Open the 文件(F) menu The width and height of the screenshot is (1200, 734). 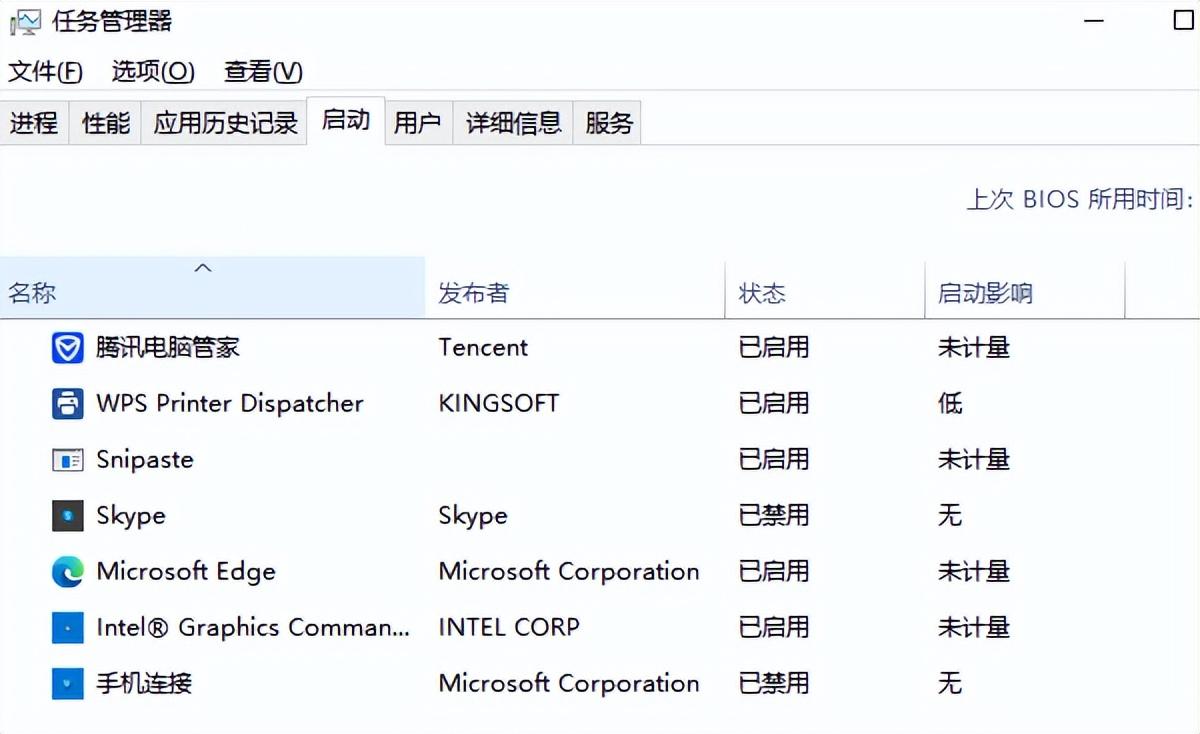tap(45, 72)
